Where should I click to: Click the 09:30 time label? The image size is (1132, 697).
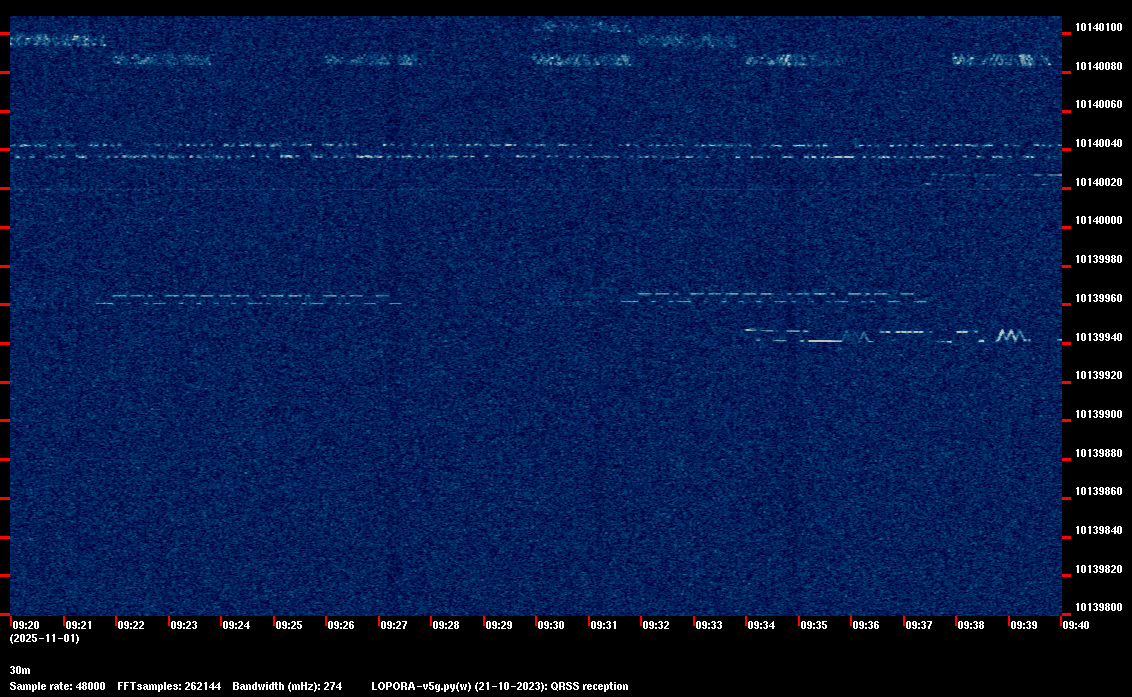pos(551,625)
